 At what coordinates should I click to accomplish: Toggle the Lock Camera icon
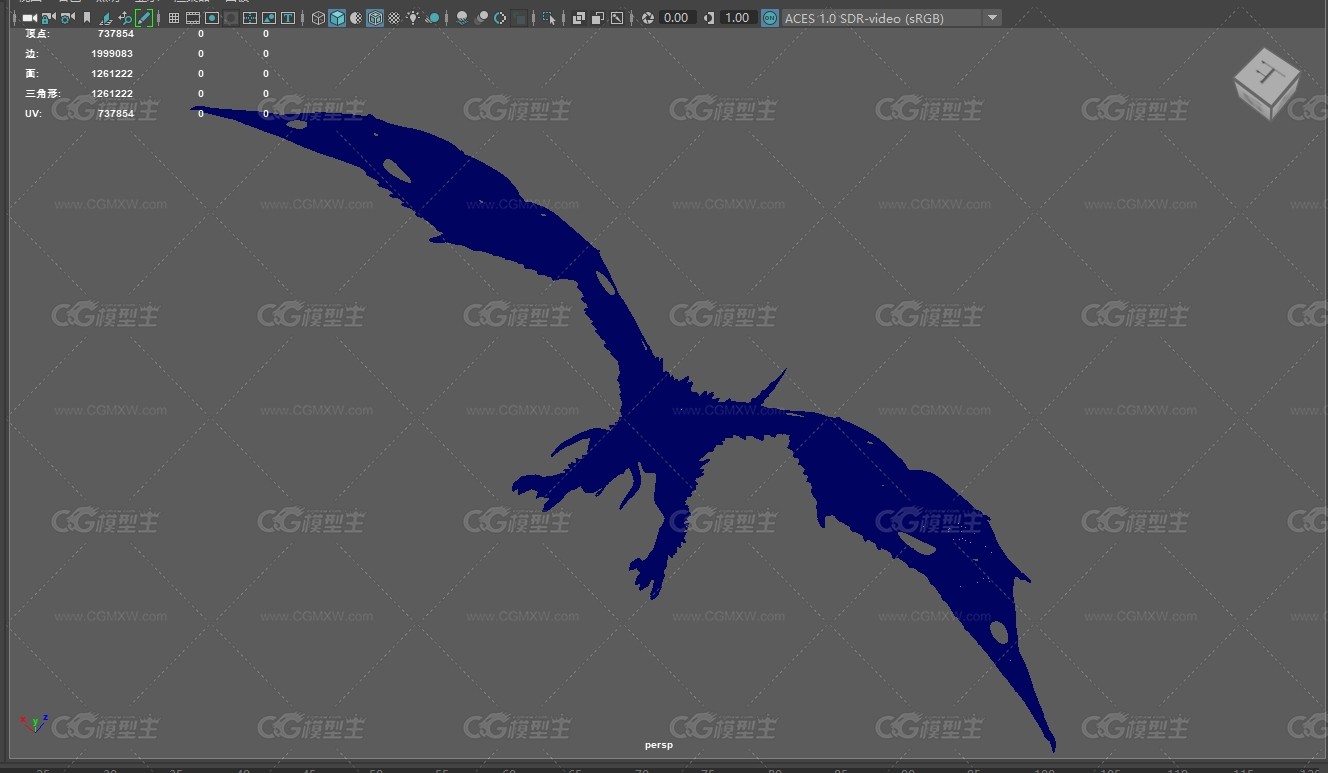(48, 18)
